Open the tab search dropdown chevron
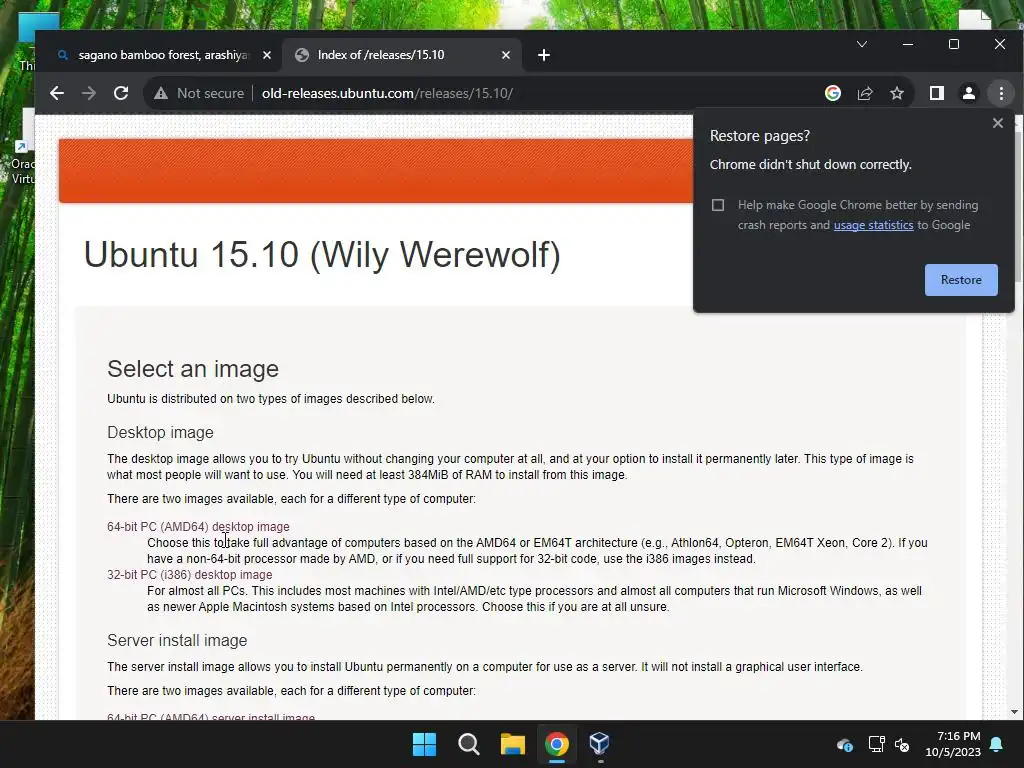Viewport: 1024px width, 768px height. pos(862,44)
